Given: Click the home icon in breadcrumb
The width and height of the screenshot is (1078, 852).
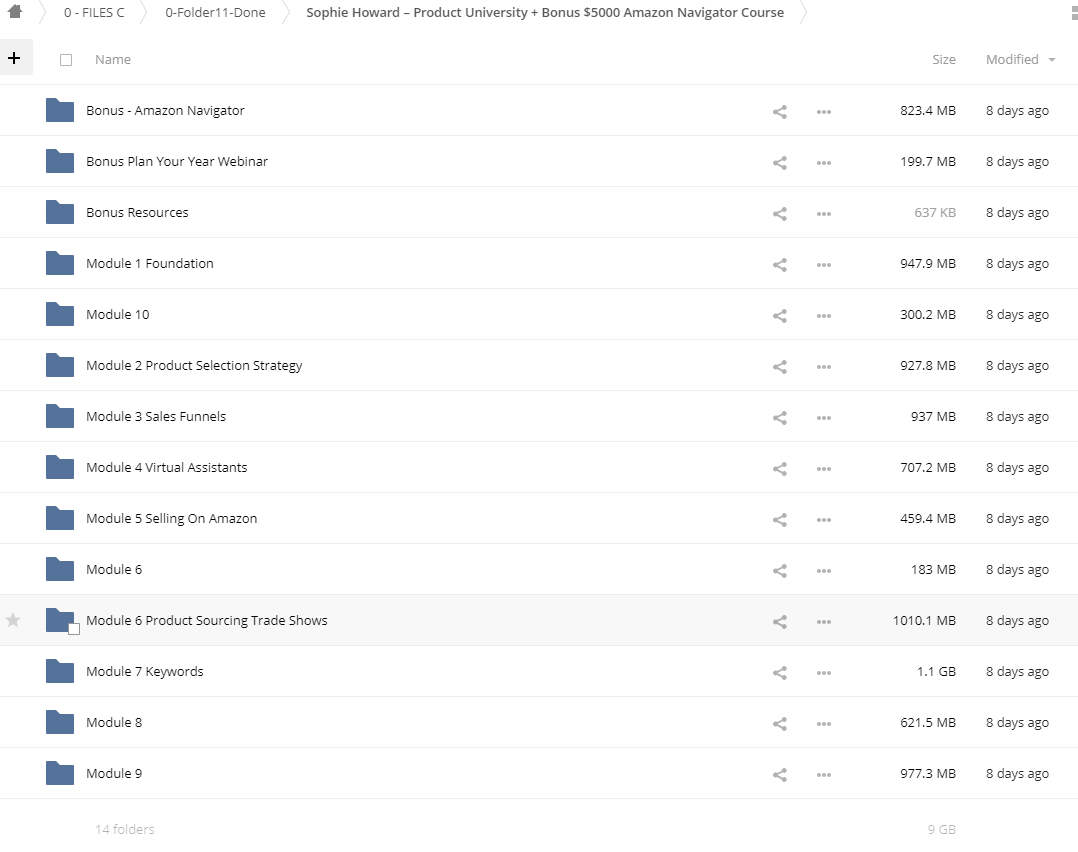Looking at the screenshot, I should click(x=15, y=12).
